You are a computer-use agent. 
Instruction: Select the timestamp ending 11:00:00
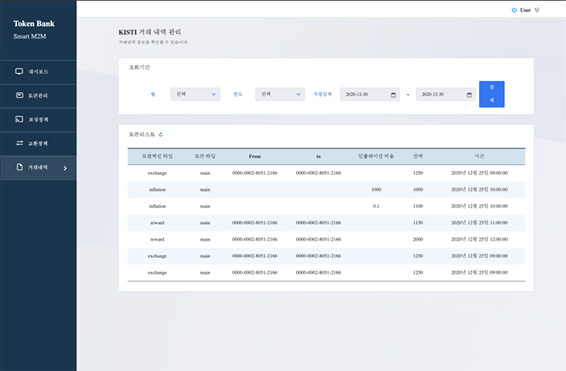pos(479,223)
